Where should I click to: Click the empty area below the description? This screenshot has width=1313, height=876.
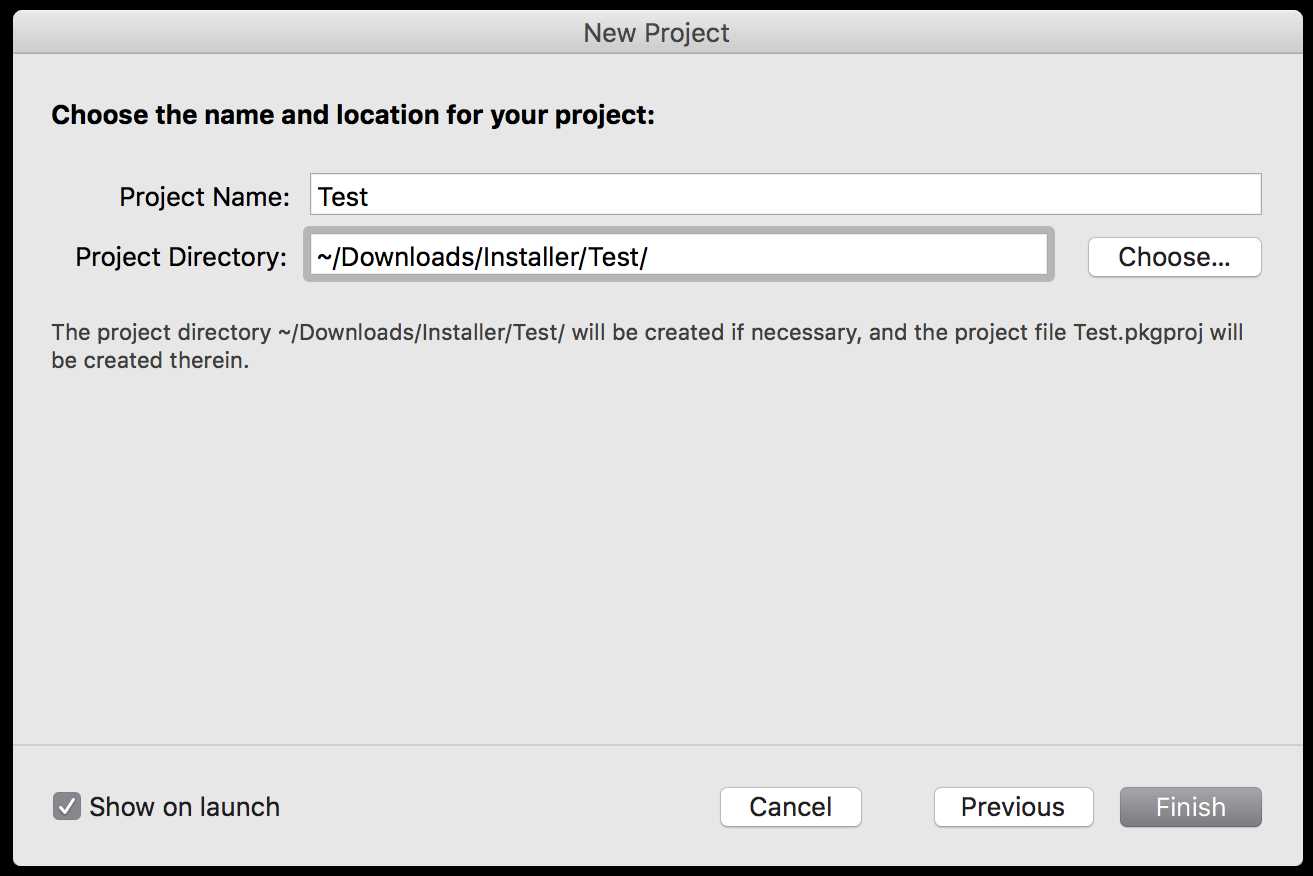pos(656,555)
